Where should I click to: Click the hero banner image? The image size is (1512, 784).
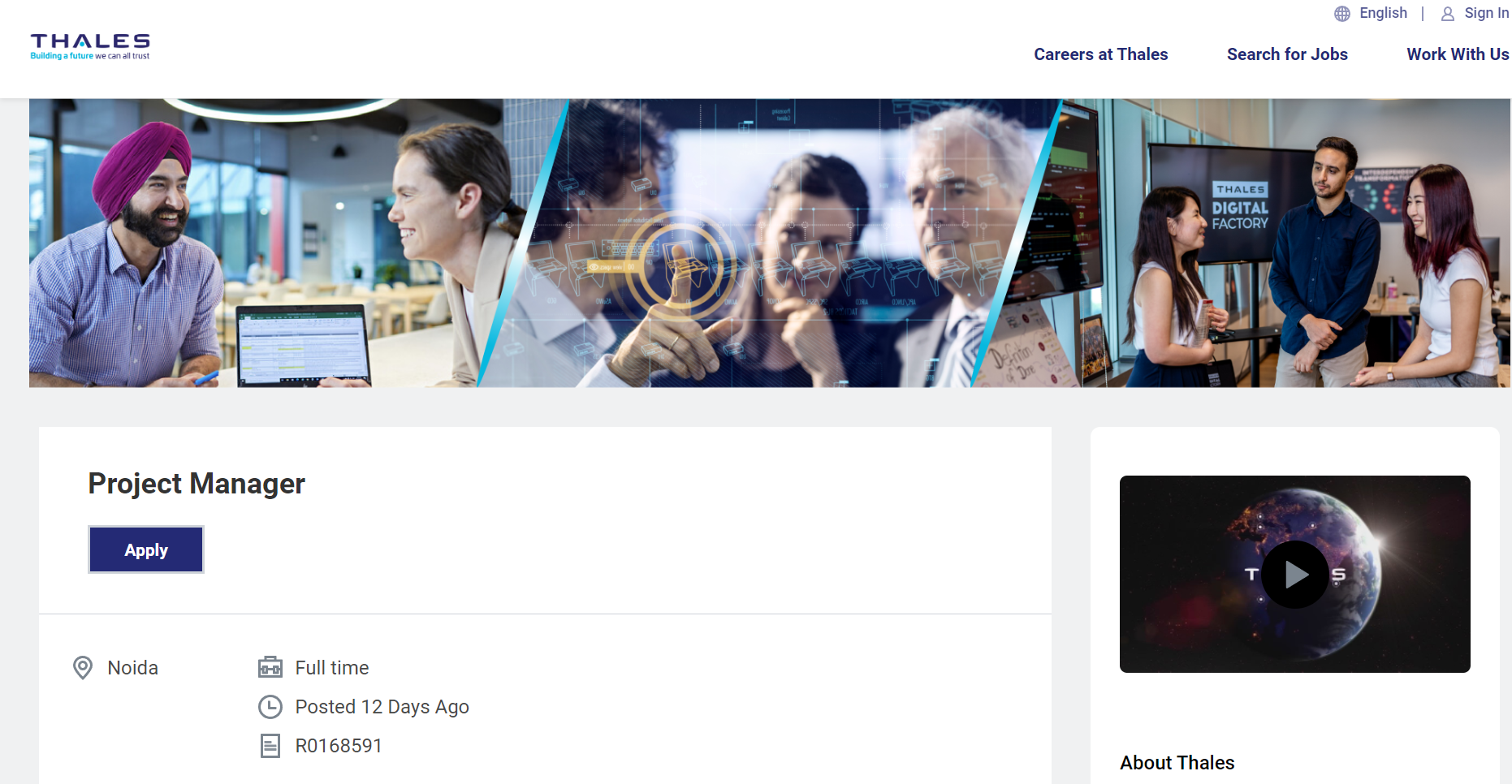(770, 243)
